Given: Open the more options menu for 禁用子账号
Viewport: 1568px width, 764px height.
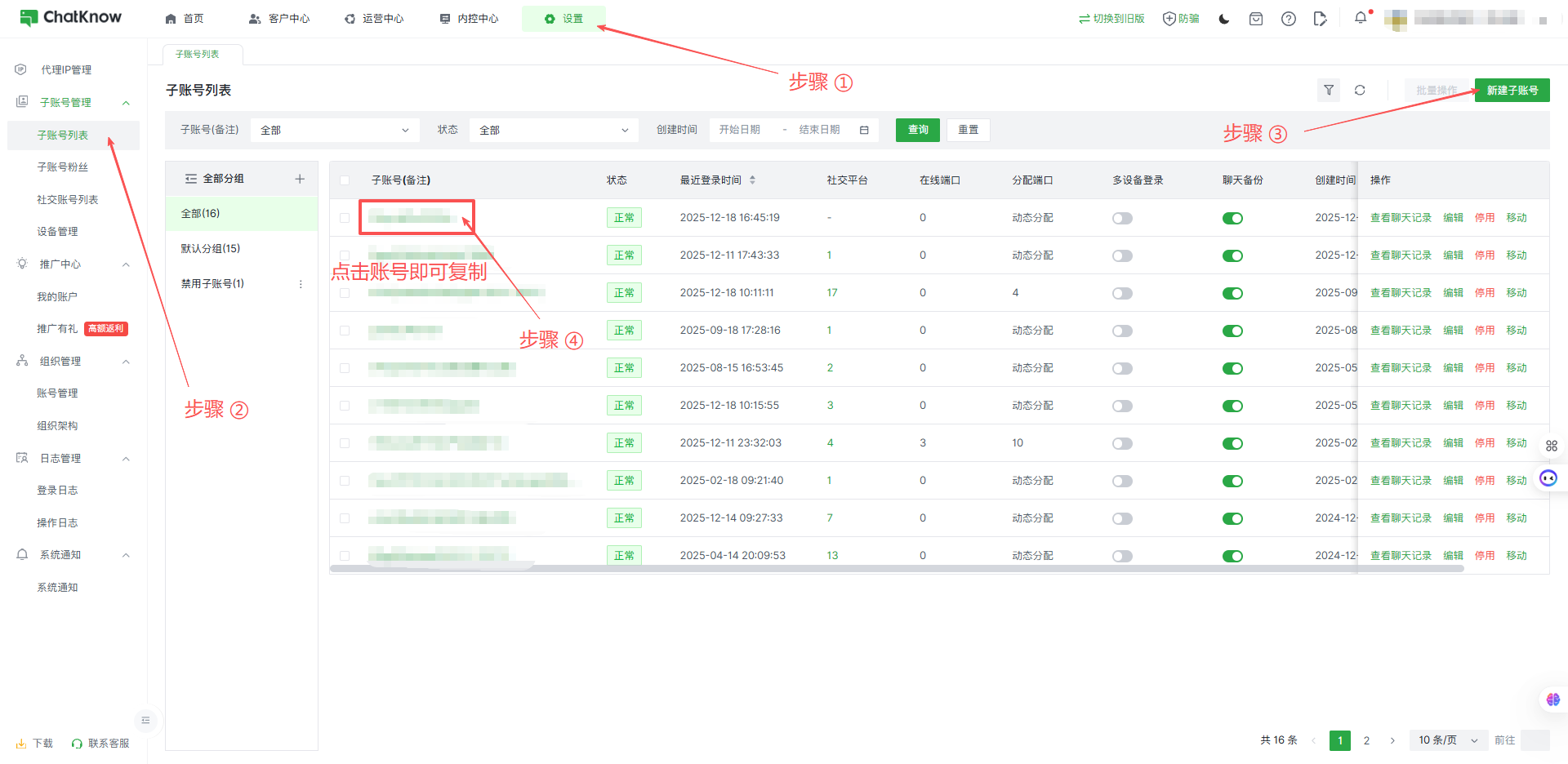Looking at the screenshot, I should click(x=301, y=284).
